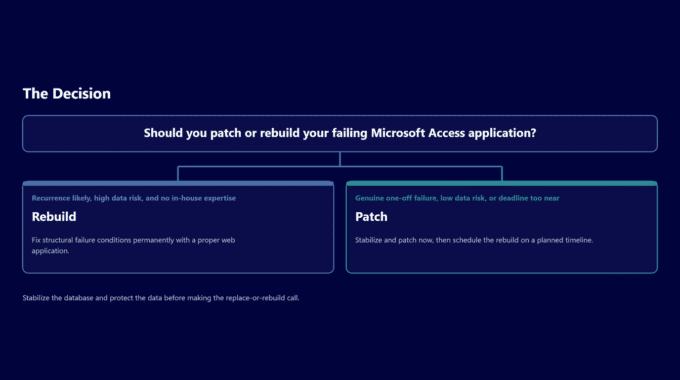Screen dimensions: 680x380
Task: Select footer note 'Stabilize the database and protect'
Action: (x=161, y=298)
